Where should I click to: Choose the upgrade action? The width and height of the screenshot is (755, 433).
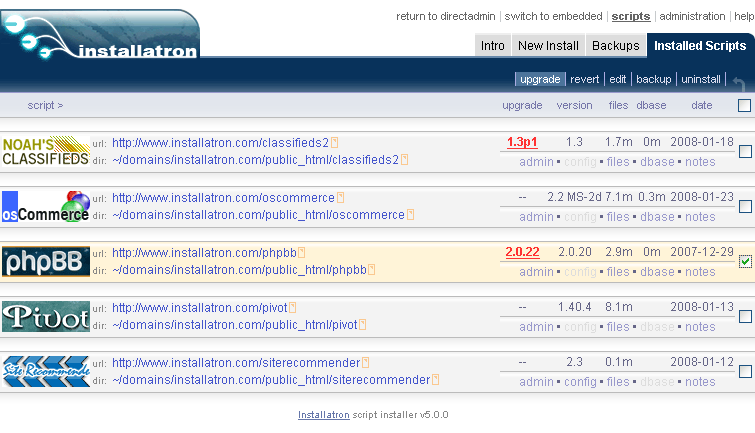[x=540, y=79]
